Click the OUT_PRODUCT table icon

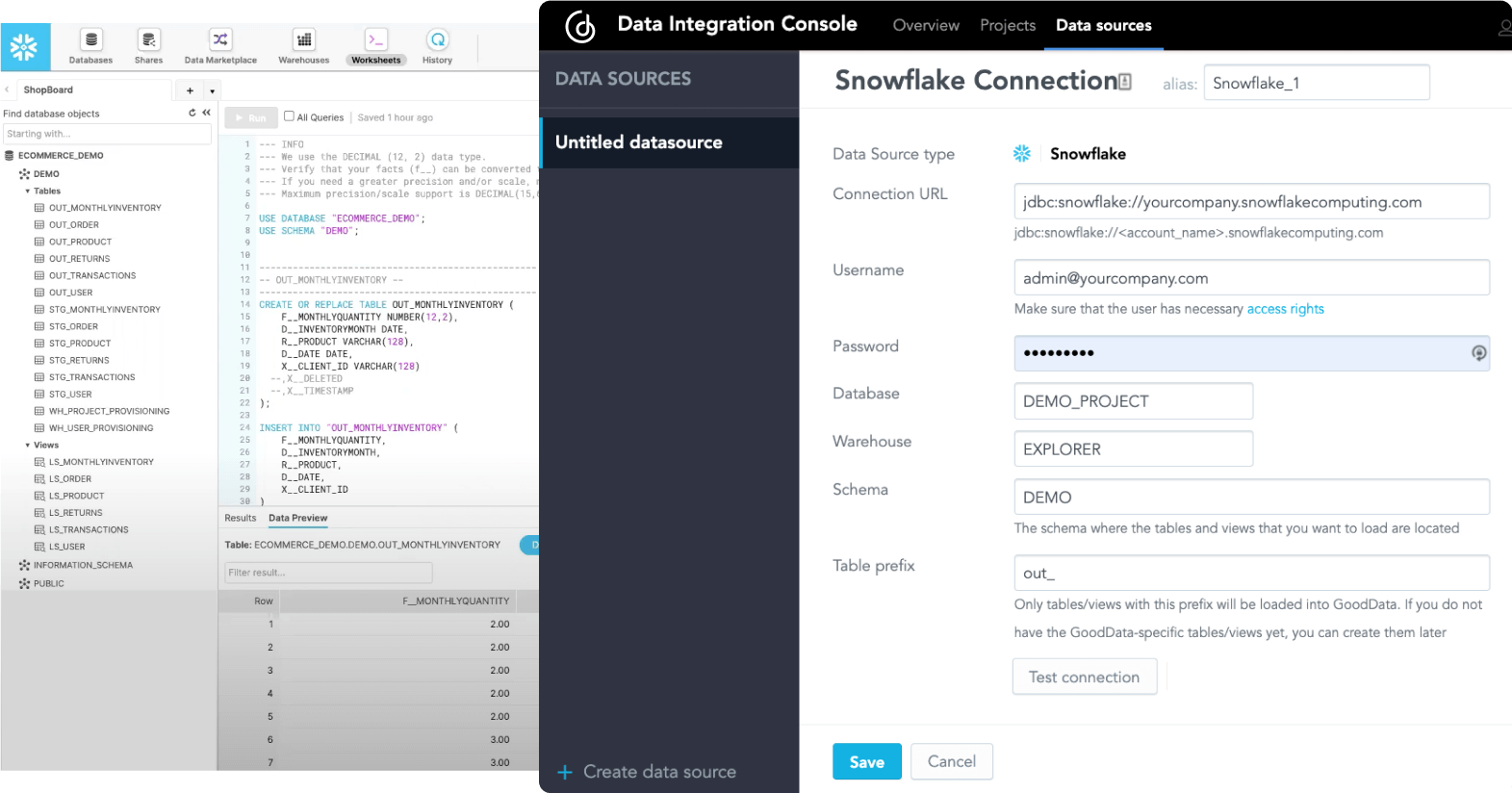(39, 242)
